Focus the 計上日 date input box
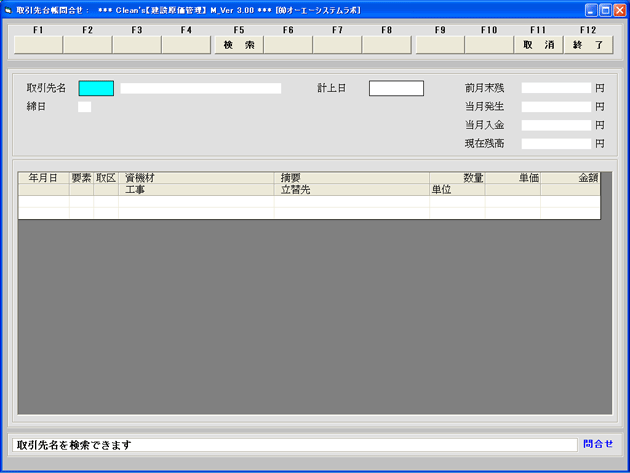The height and width of the screenshot is (473, 630). [396, 88]
